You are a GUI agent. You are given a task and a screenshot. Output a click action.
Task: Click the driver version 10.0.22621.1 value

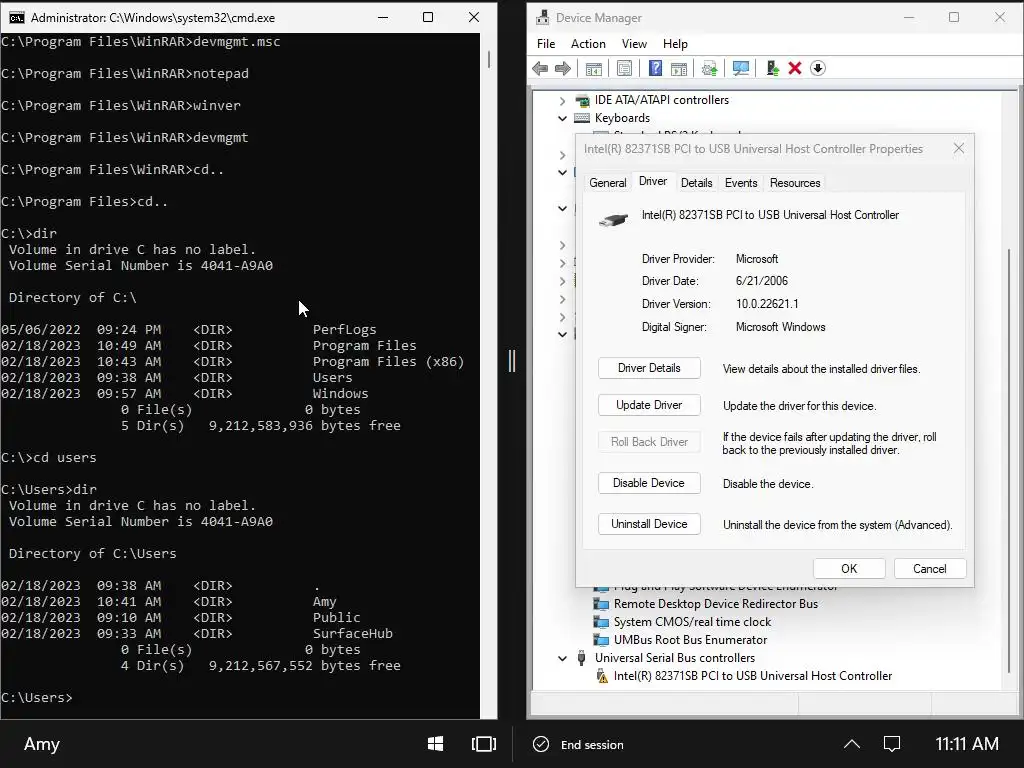(x=767, y=304)
